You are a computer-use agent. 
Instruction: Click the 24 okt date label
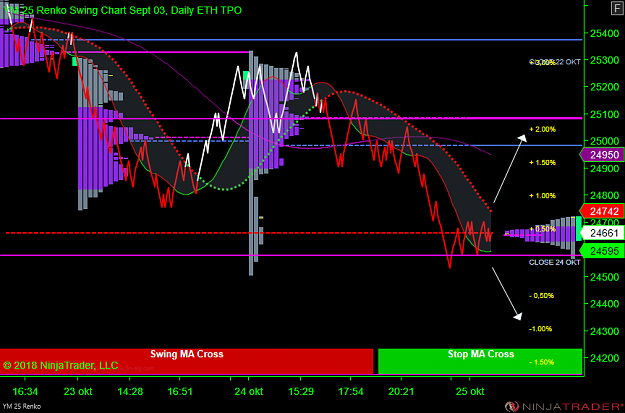coord(249,391)
